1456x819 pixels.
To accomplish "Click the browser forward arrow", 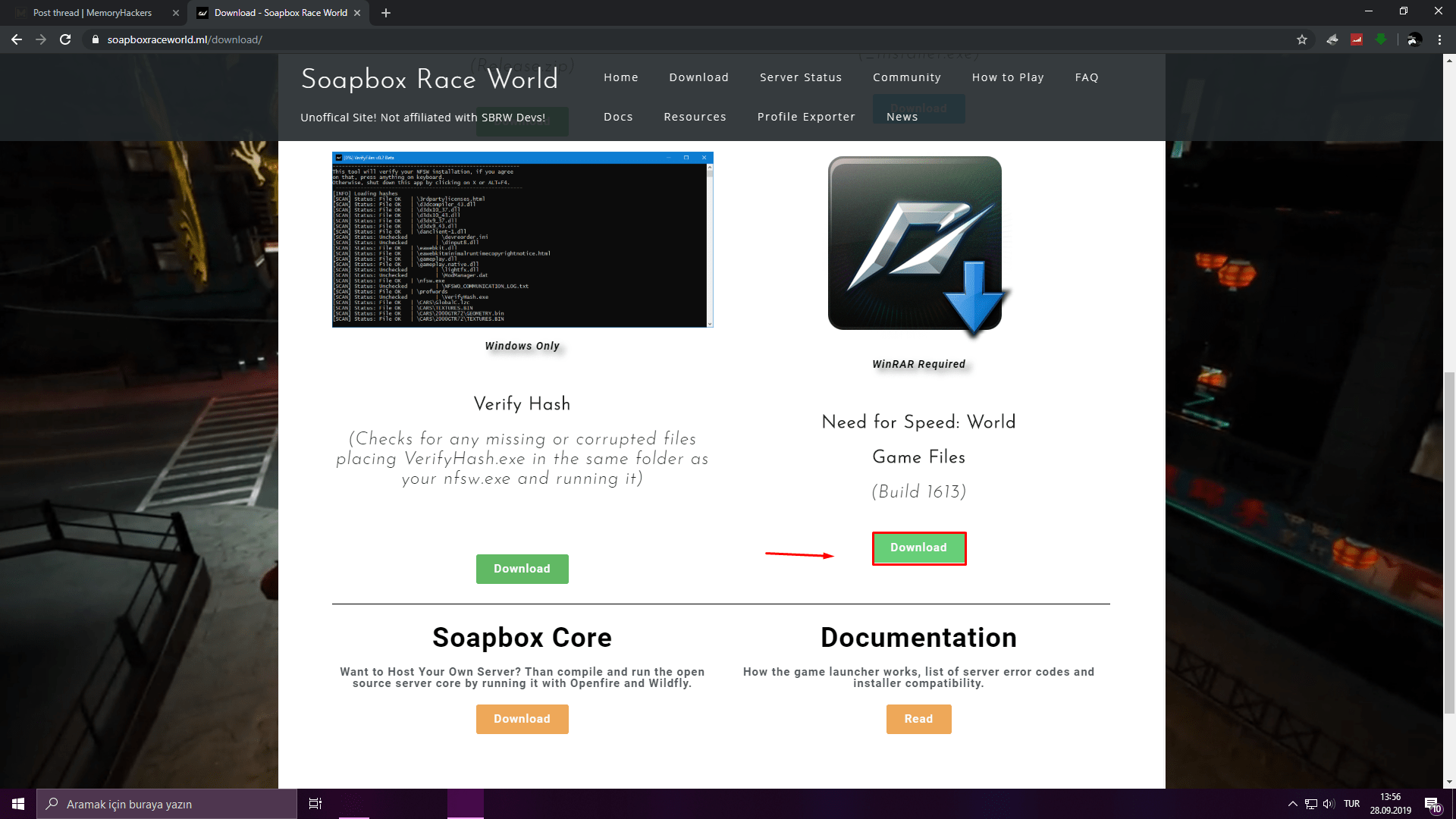I will [x=41, y=39].
